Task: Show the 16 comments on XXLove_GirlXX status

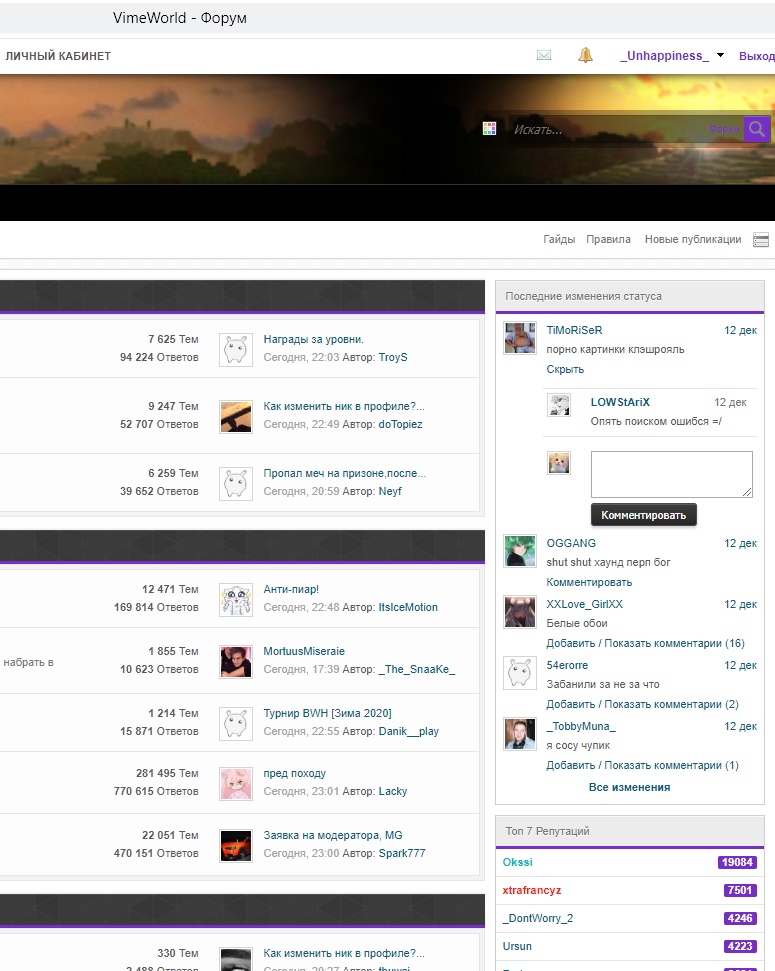Action: coord(645,643)
